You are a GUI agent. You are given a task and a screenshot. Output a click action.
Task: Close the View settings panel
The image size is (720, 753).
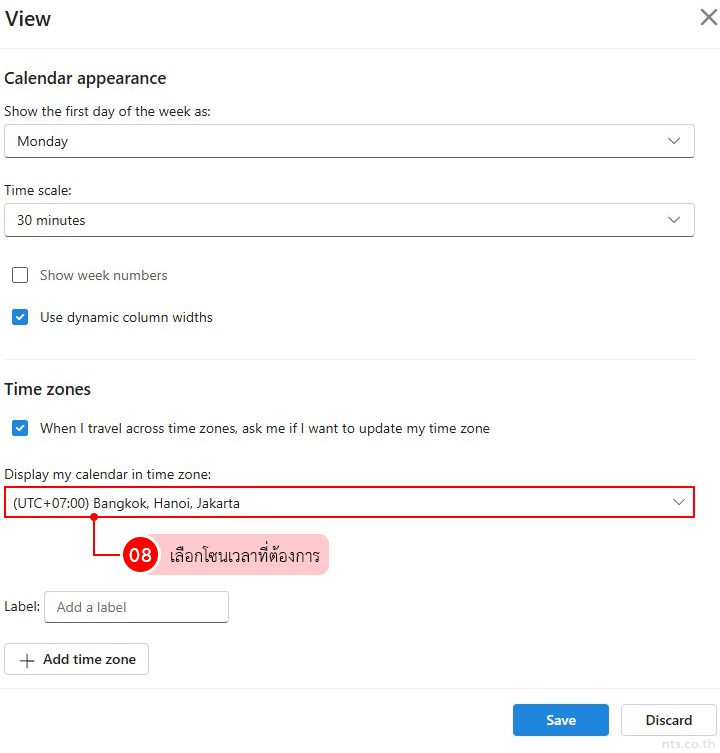707,18
